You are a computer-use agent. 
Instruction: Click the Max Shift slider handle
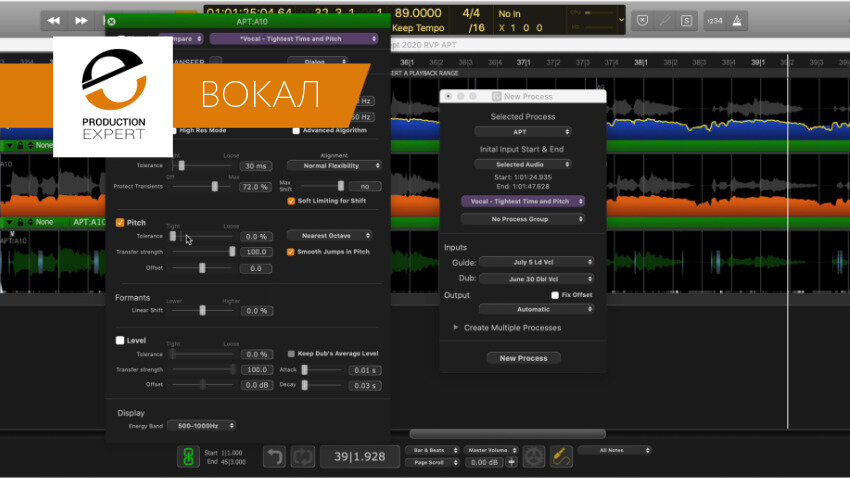coord(341,186)
